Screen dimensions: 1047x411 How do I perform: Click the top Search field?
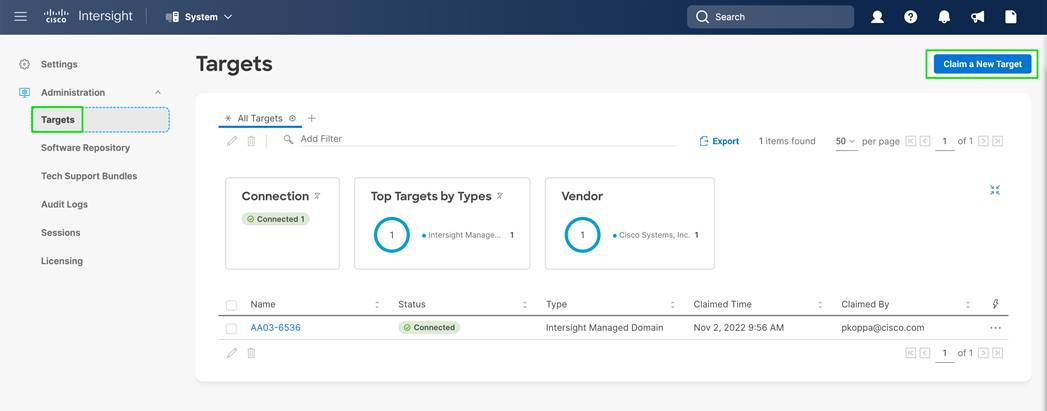coord(770,17)
